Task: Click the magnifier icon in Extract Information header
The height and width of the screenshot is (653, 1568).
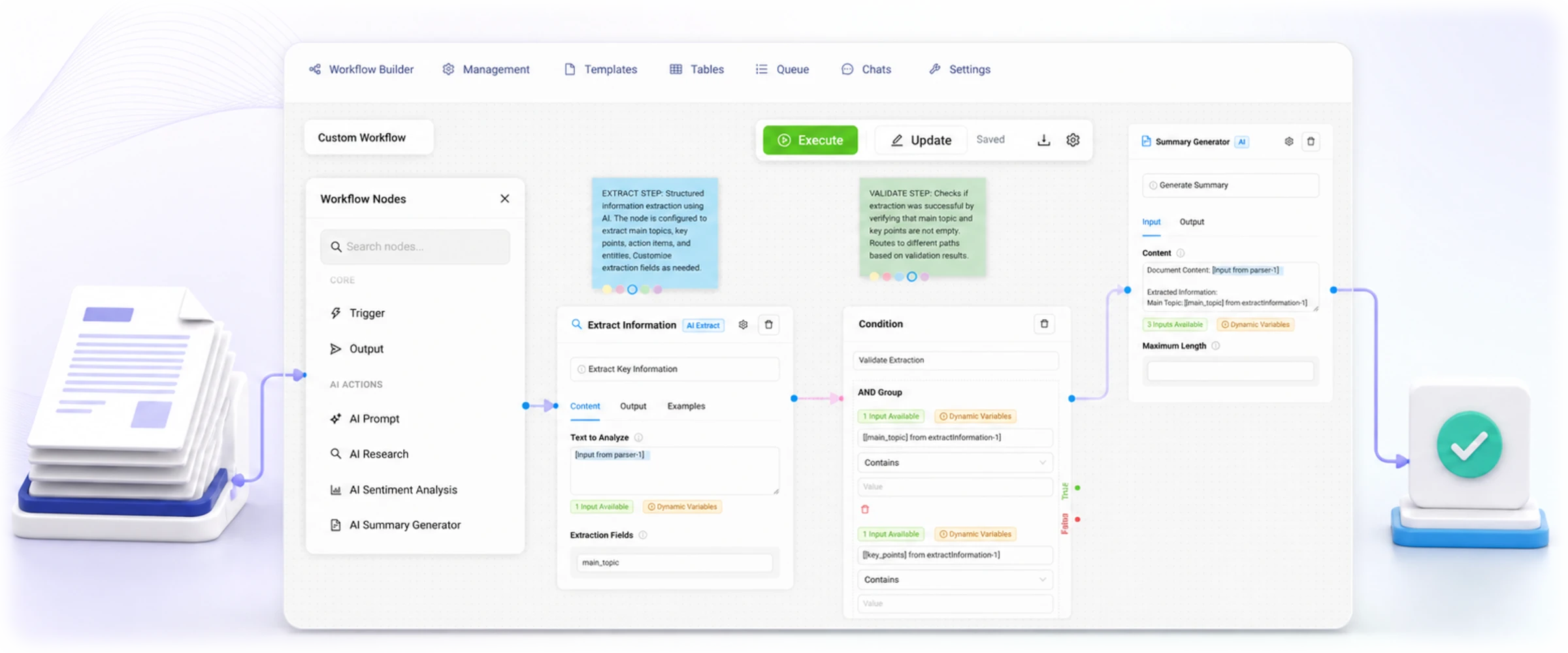Action: 576,325
